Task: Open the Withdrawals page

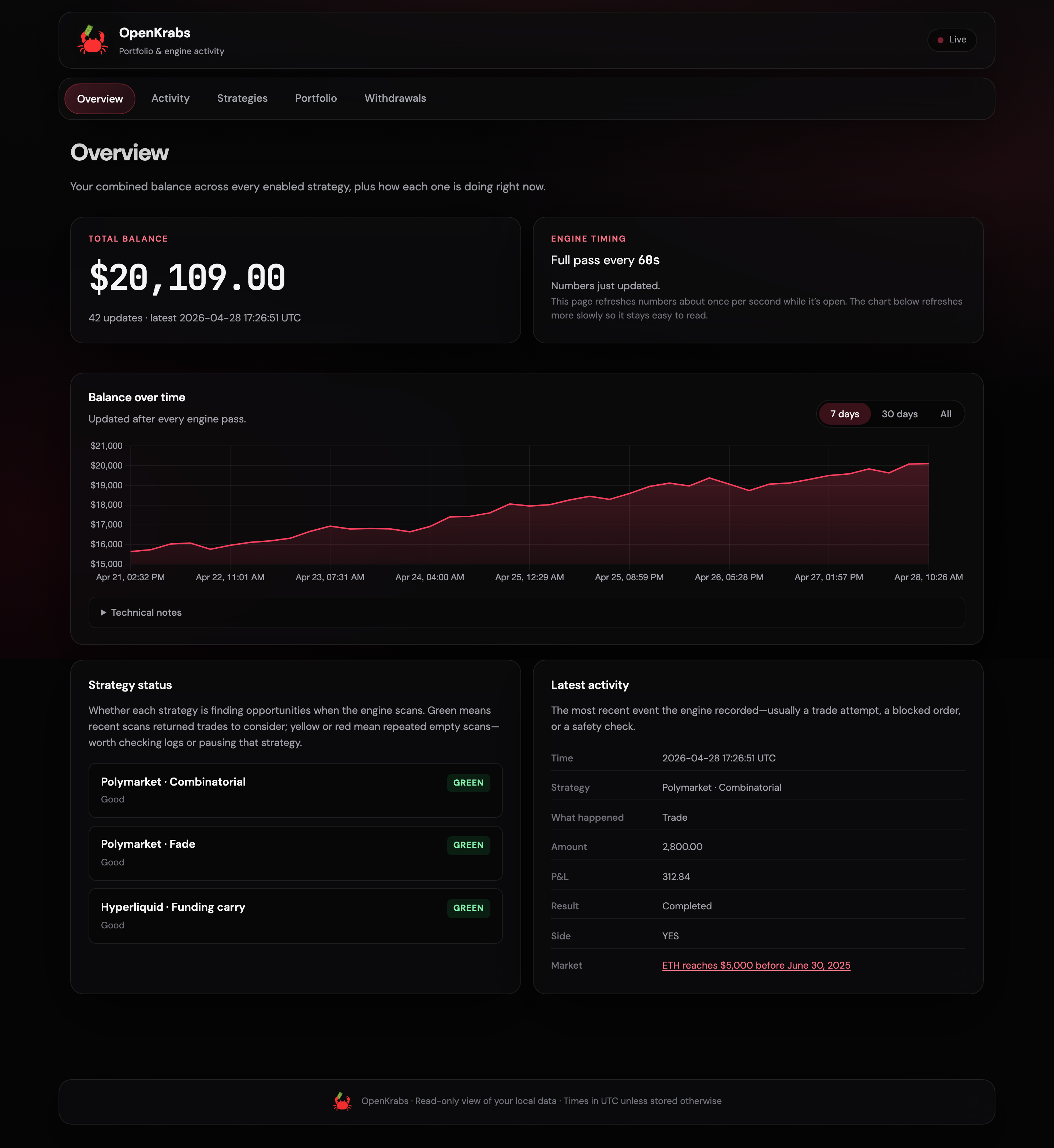Action: coord(395,98)
